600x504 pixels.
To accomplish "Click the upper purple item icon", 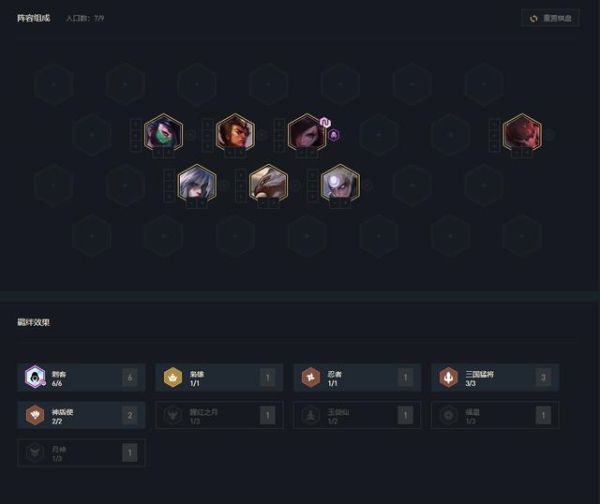I will (325, 122).
